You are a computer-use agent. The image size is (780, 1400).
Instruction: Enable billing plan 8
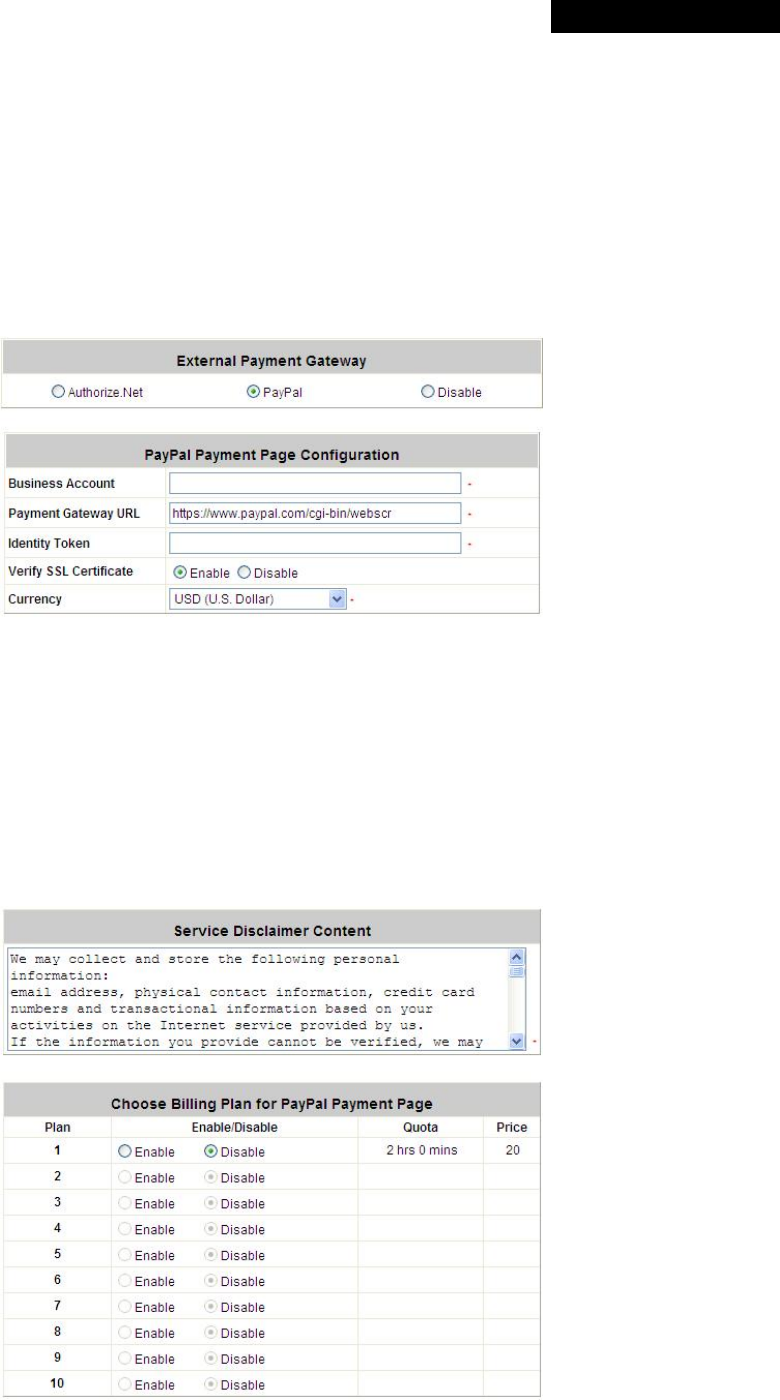(125, 1333)
